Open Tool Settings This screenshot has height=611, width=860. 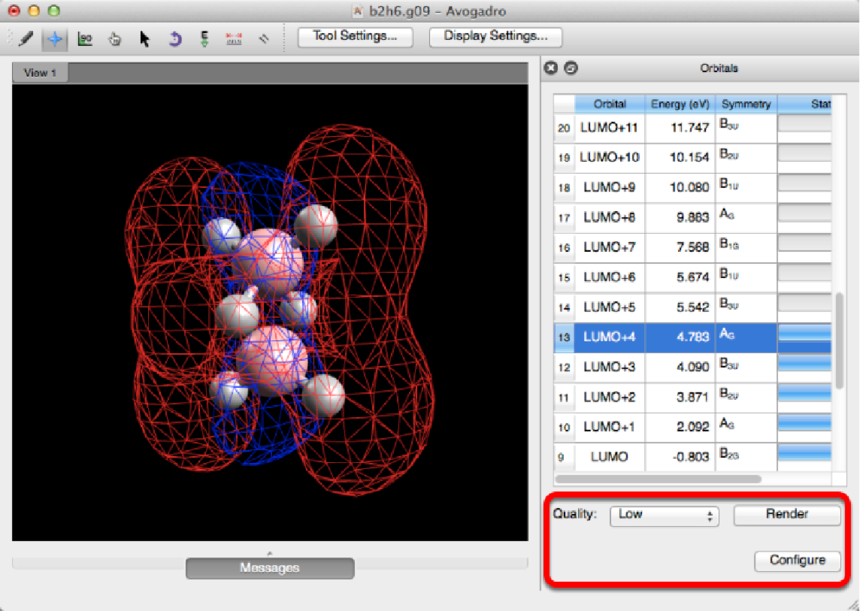[x=355, y=37]
